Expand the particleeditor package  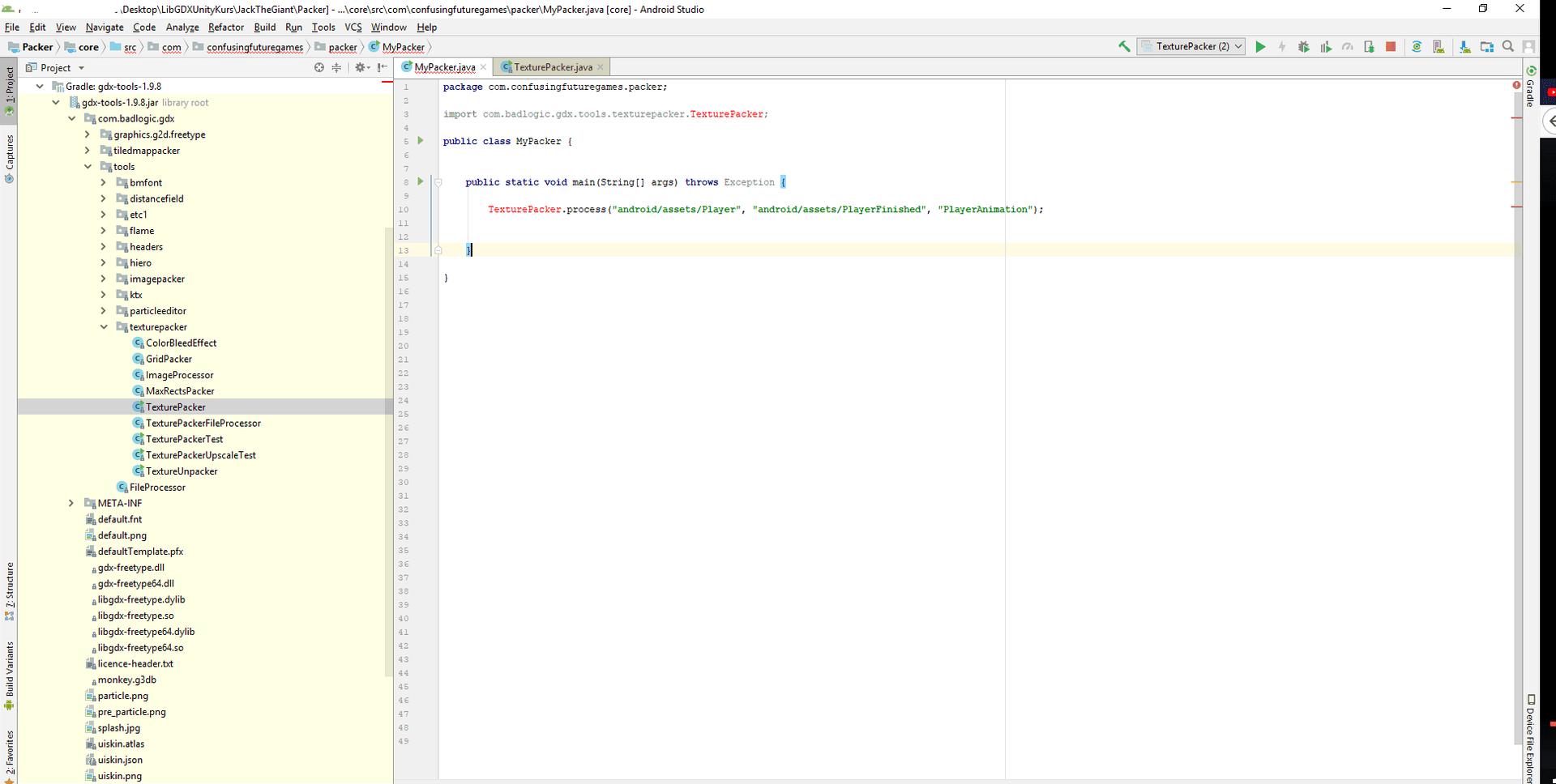(104, 311)
